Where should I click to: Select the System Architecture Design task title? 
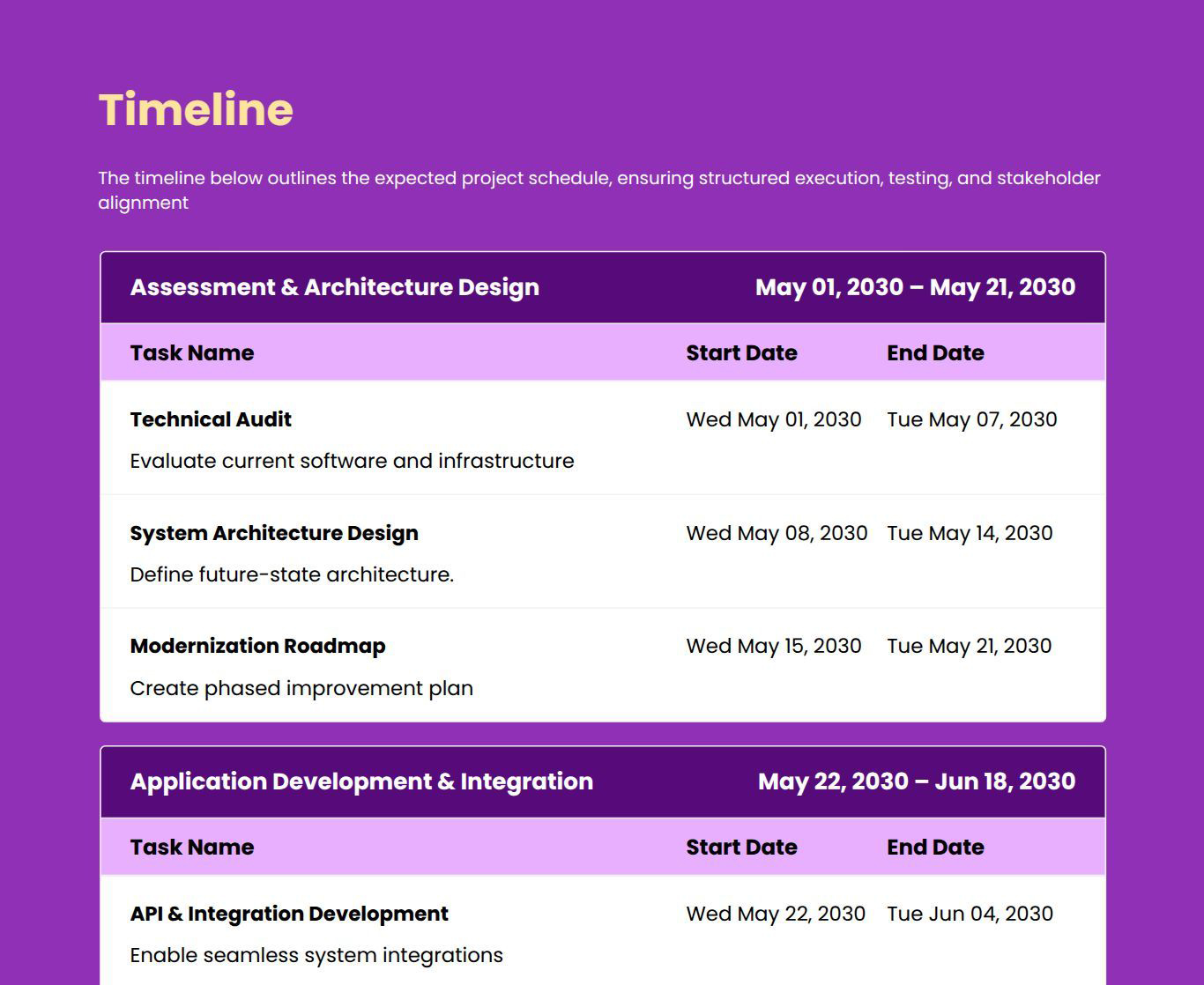pos(274,533)
